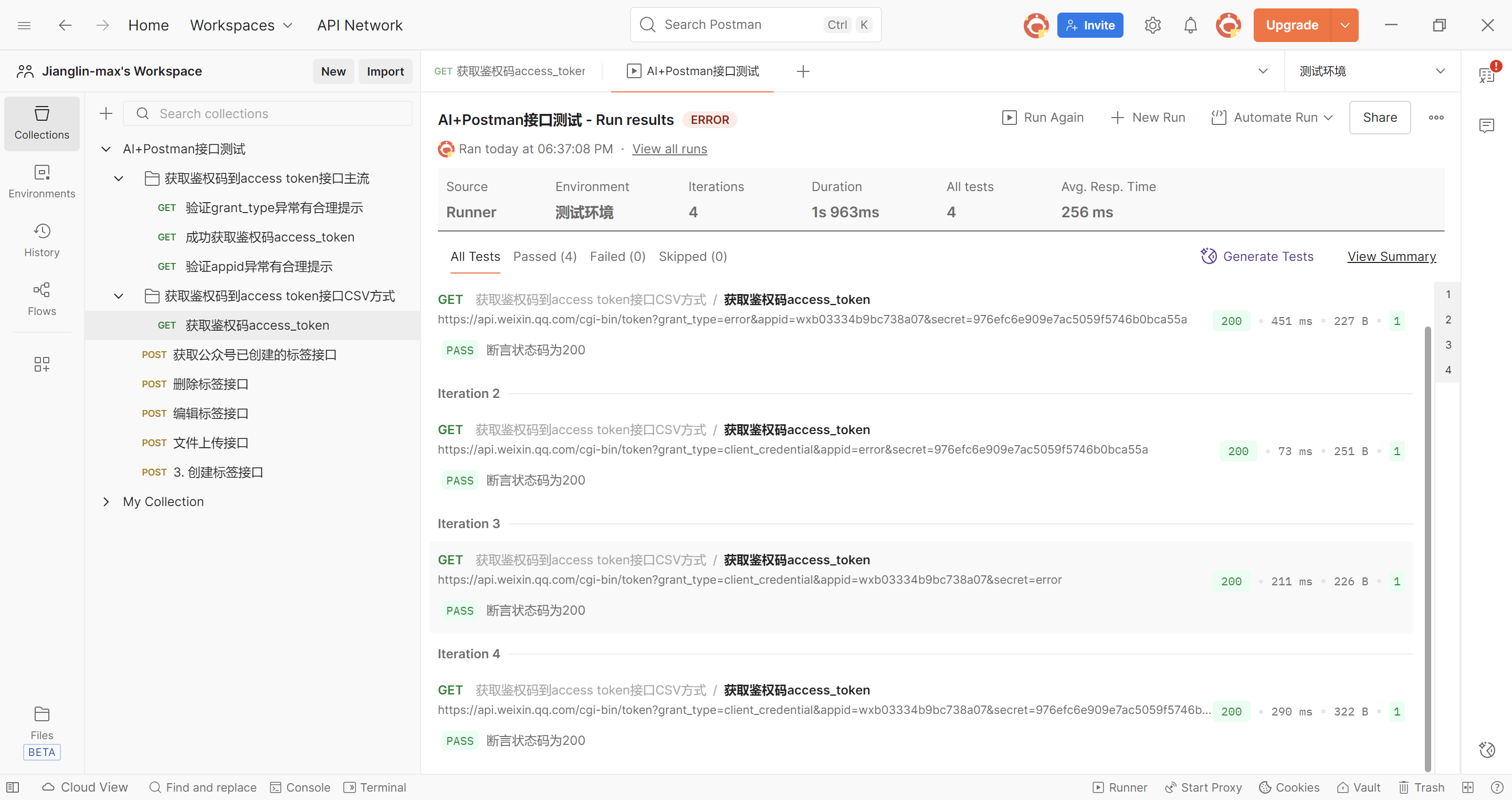Open the Postbot AI assistant icon
Viewport: 1512px width, 800px height.
coord(1487,750)
